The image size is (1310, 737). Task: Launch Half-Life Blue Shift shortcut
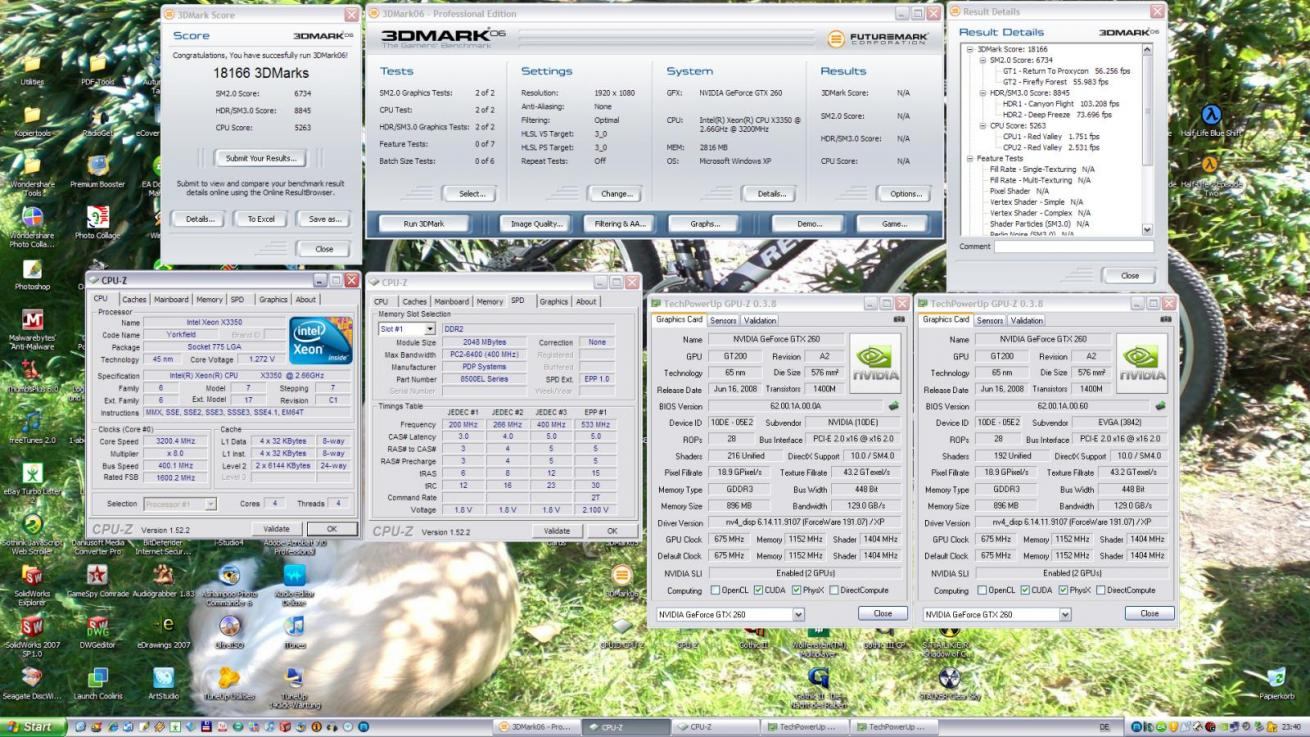click(x=1211, y=119)
